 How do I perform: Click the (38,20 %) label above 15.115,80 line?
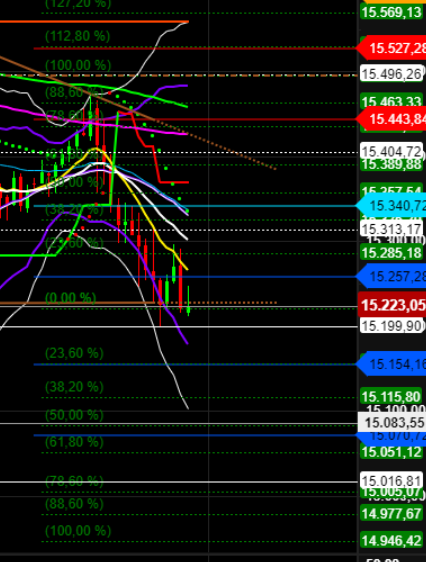(74, 387)
